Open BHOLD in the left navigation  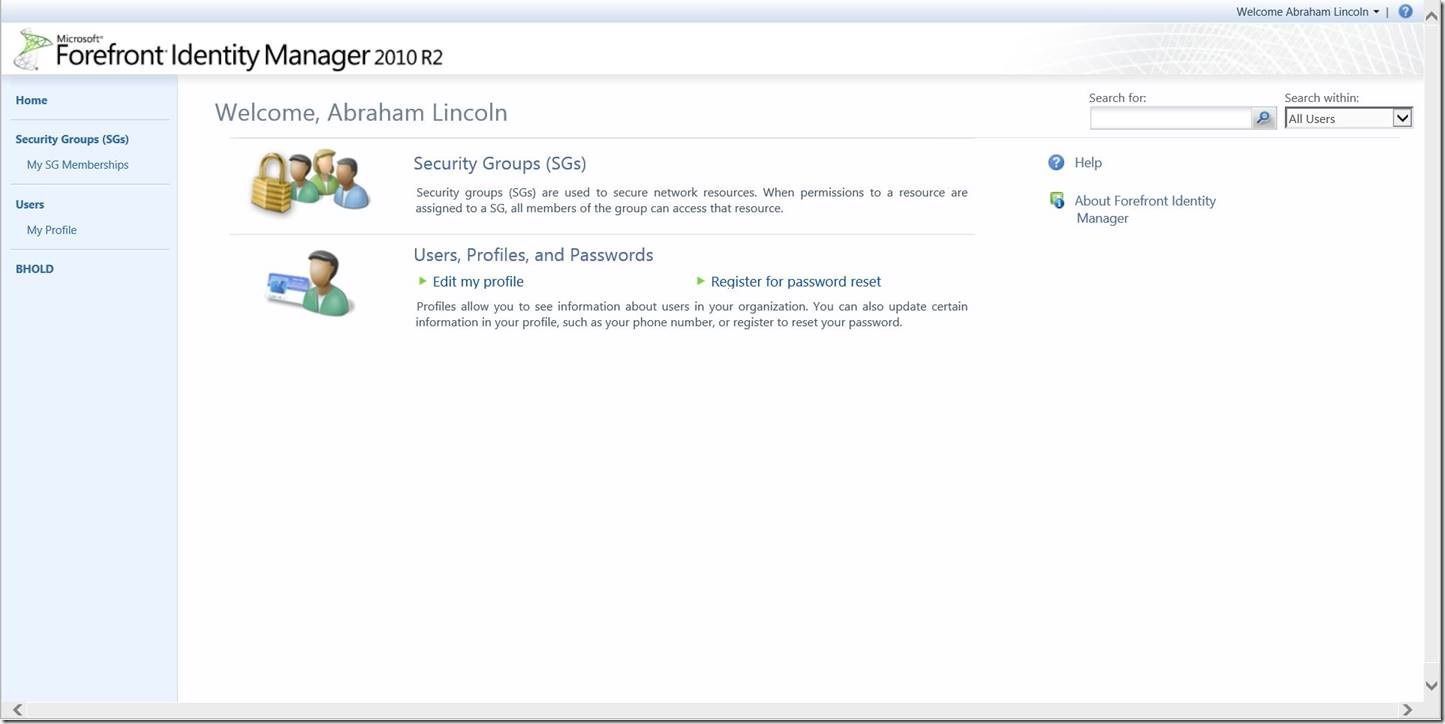tap(35, 269)
